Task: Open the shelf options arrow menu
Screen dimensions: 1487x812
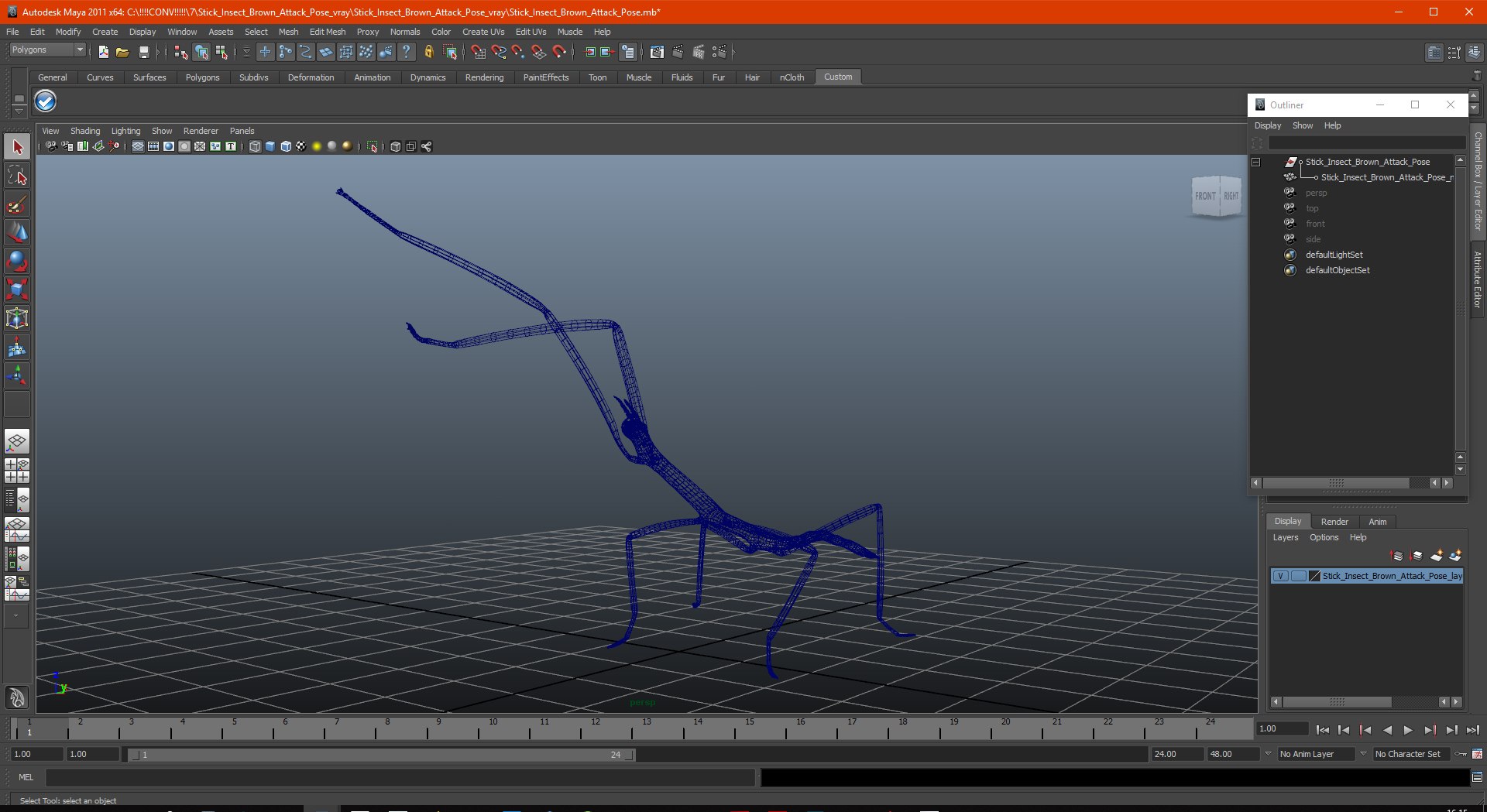Action: coord(19,111)
